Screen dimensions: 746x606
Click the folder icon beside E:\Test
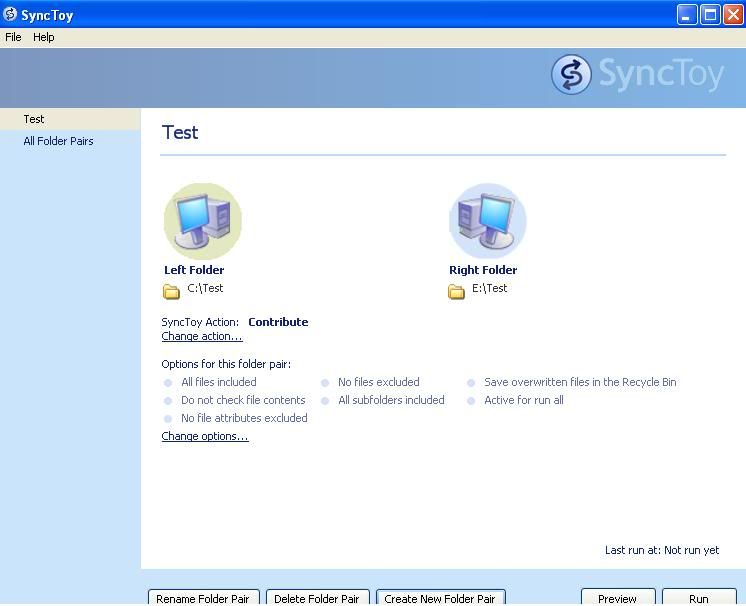[456, 291]
